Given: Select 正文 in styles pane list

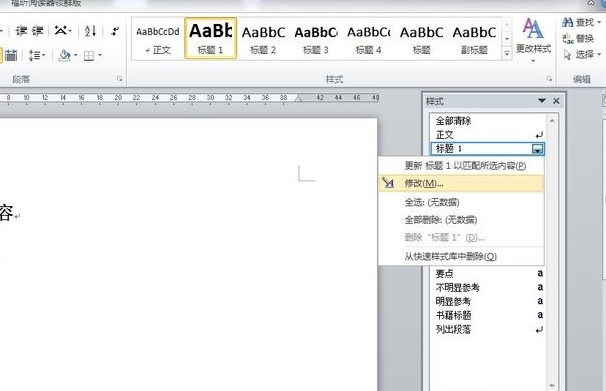Looking at the screenshot, I should (487, 135).
